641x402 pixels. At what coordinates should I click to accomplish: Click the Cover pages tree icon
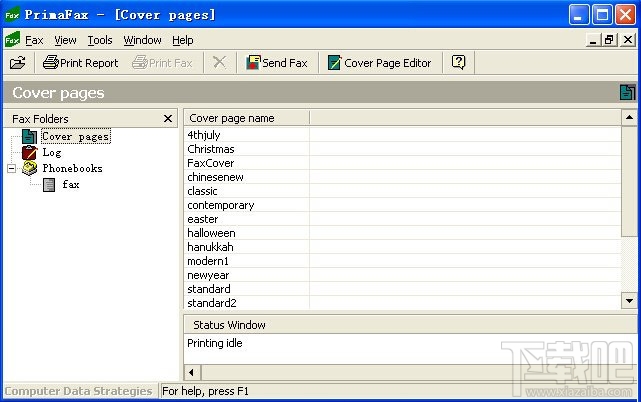pos(29,137)
